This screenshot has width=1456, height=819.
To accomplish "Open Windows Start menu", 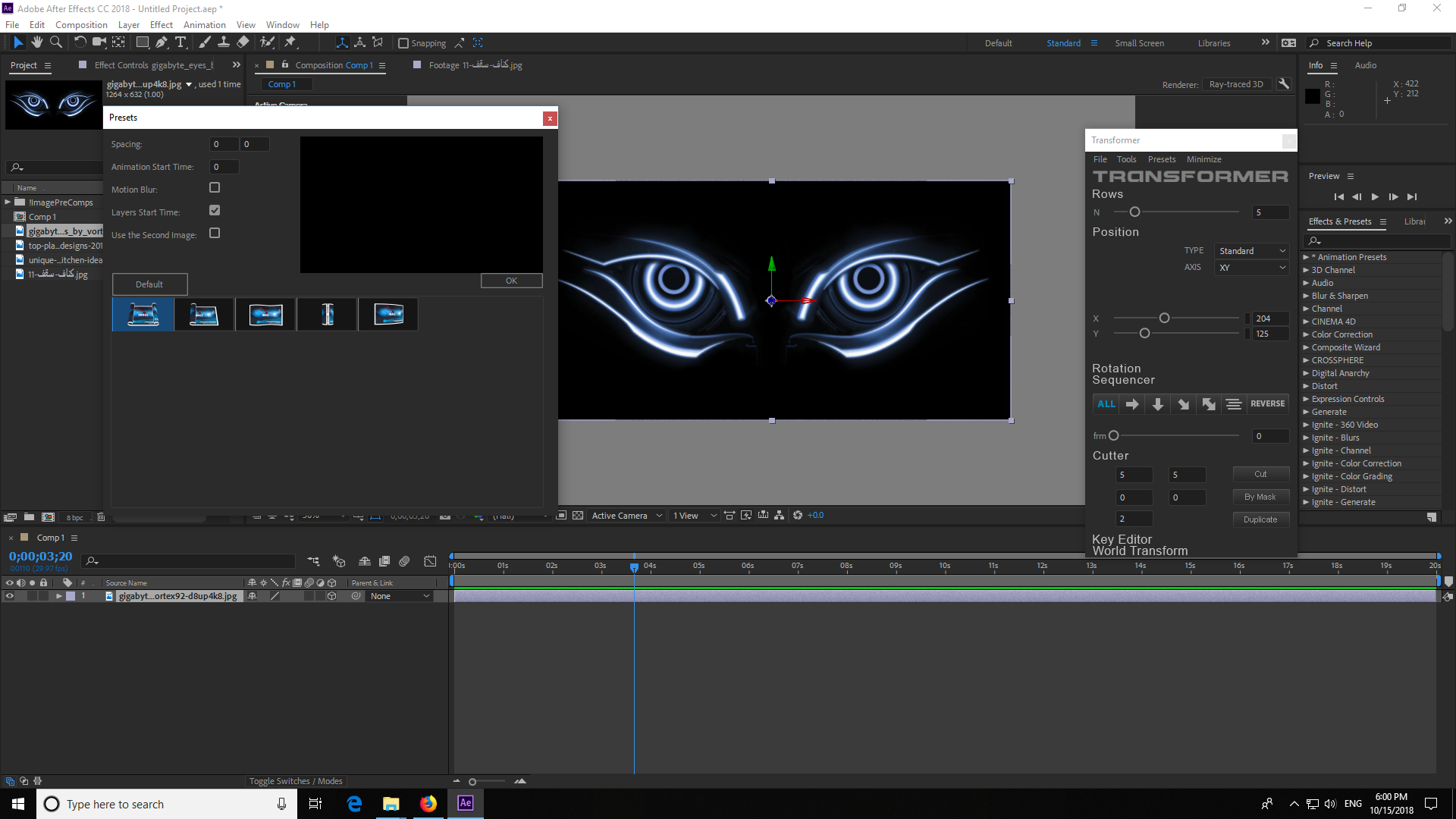I will [x=18, y=804].
